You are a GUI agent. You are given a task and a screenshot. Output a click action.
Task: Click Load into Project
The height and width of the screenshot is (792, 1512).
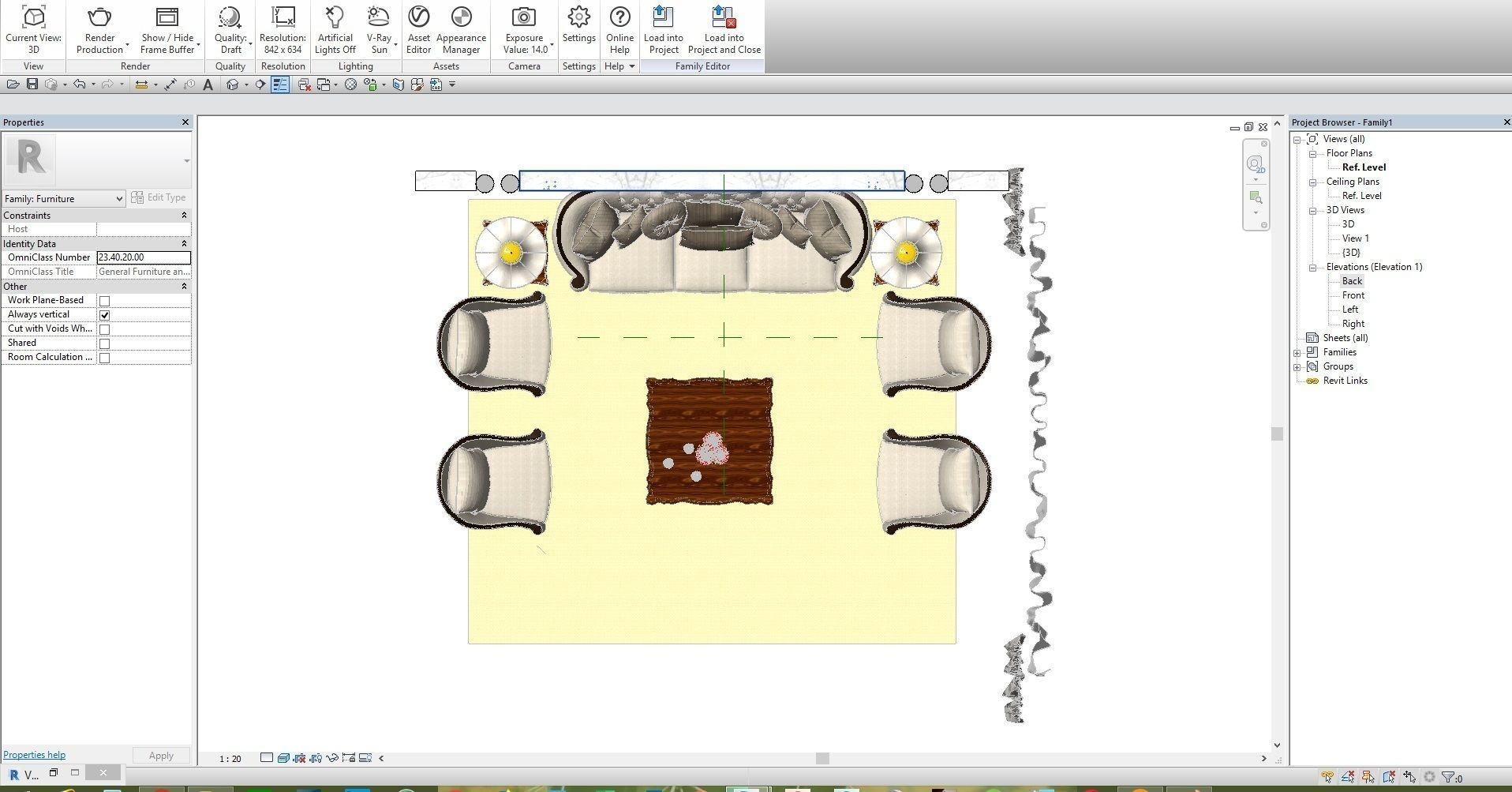click(663, 30)
